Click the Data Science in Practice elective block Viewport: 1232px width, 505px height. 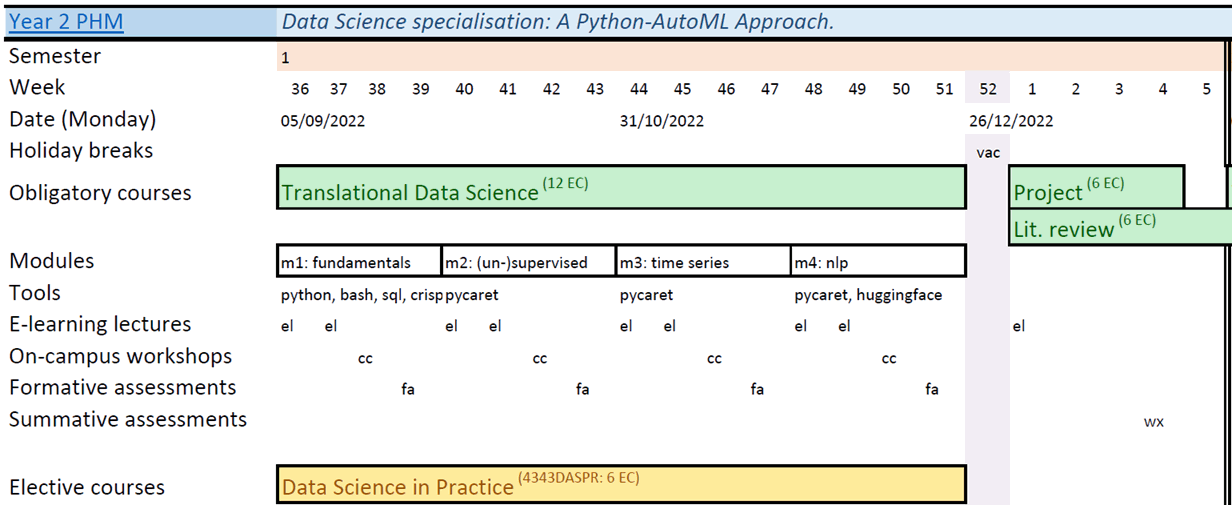click(620, 484)
